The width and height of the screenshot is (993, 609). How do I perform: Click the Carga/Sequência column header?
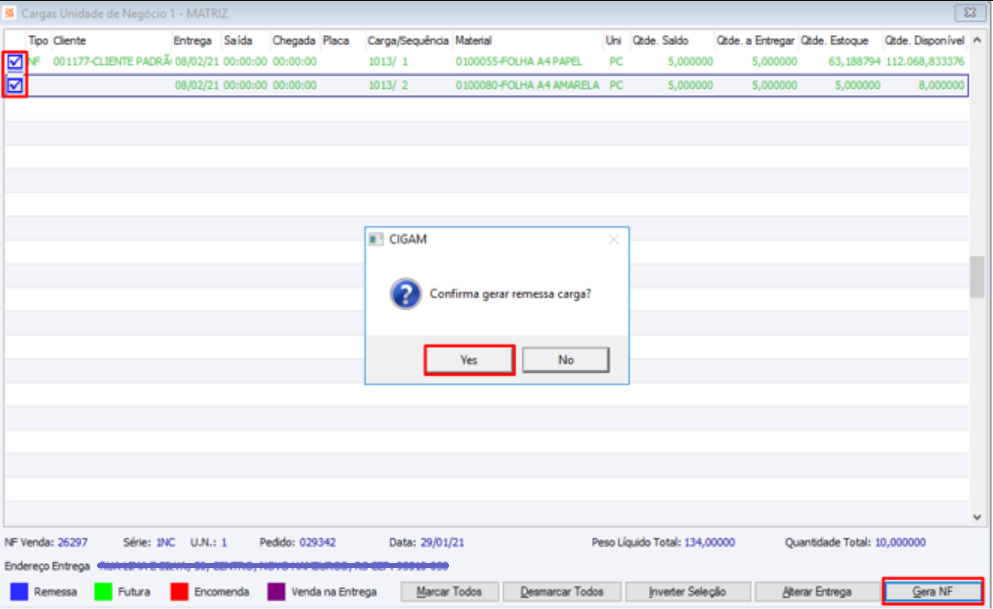click(x=408, y=41)
